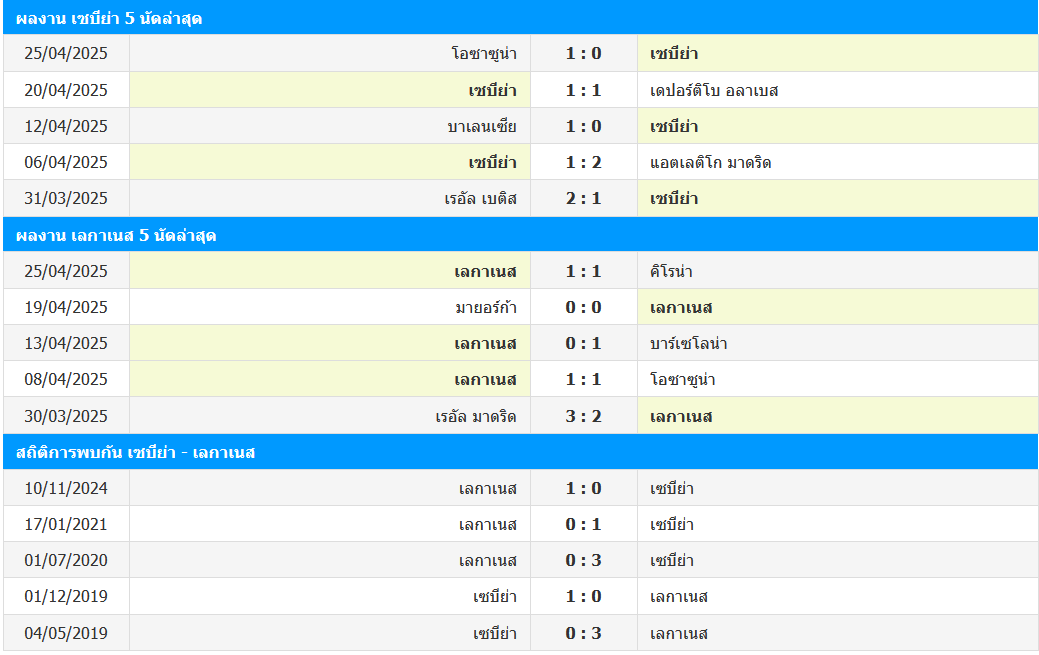
Task: Click the score 1 : 0 in the 01/12/2019 row
Action: (x=584, y=597)
